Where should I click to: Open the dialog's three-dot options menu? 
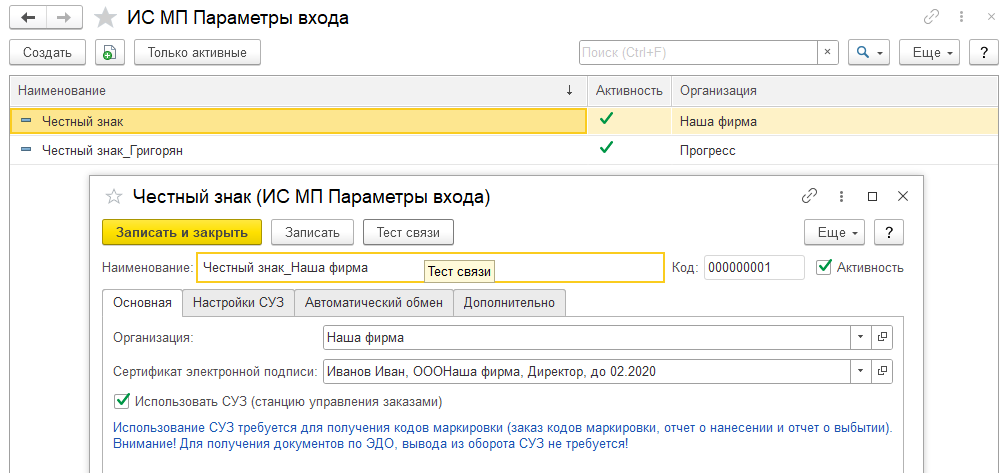click(841, 197)
